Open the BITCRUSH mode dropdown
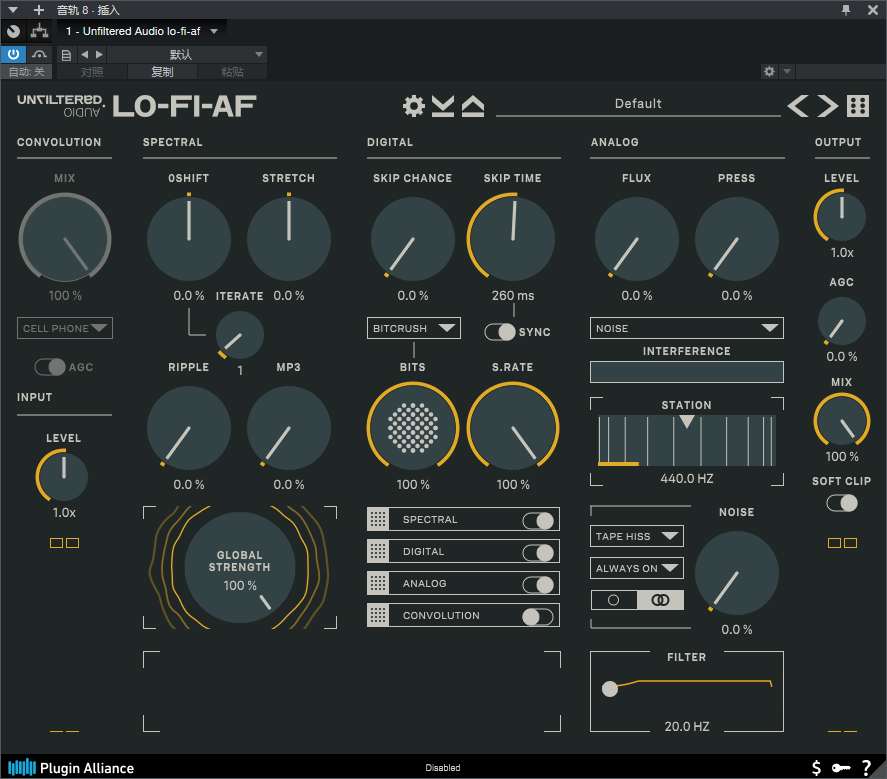The image size is (887, 779). (x=413, y=328)
